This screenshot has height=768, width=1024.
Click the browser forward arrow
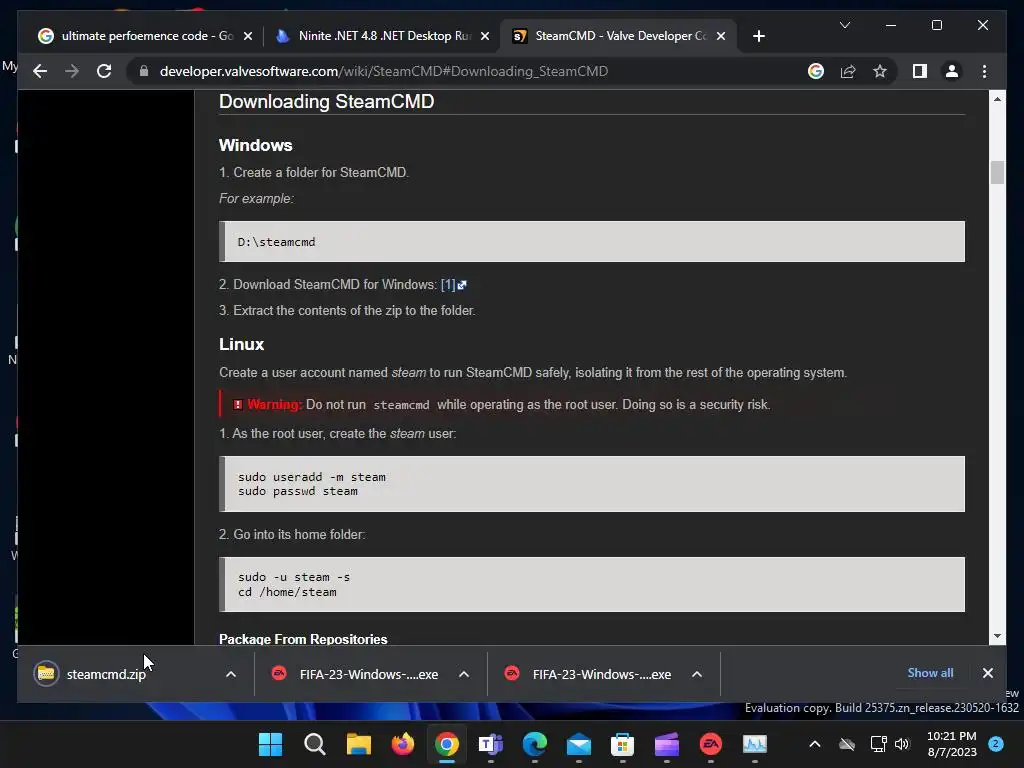pyautogui.click(x=72, y=71)
